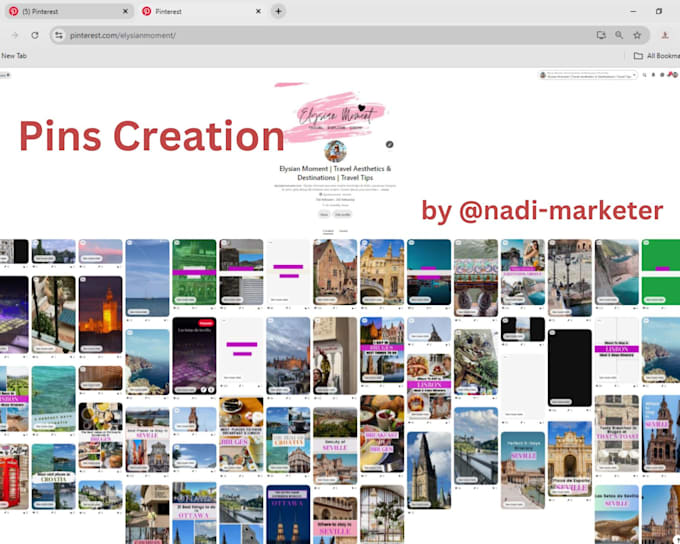Open the 'Perfect 3 days itinerary Seville' pin
The width and height of the screenshot is (680, 544).
point(523,470)
